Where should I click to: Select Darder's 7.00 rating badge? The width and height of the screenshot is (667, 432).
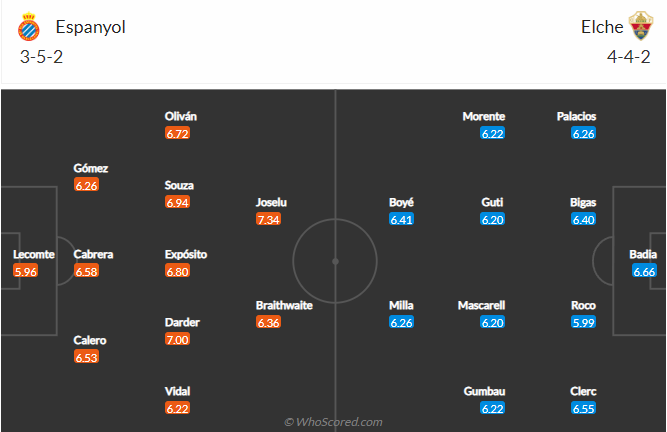[x=177, y=340]
